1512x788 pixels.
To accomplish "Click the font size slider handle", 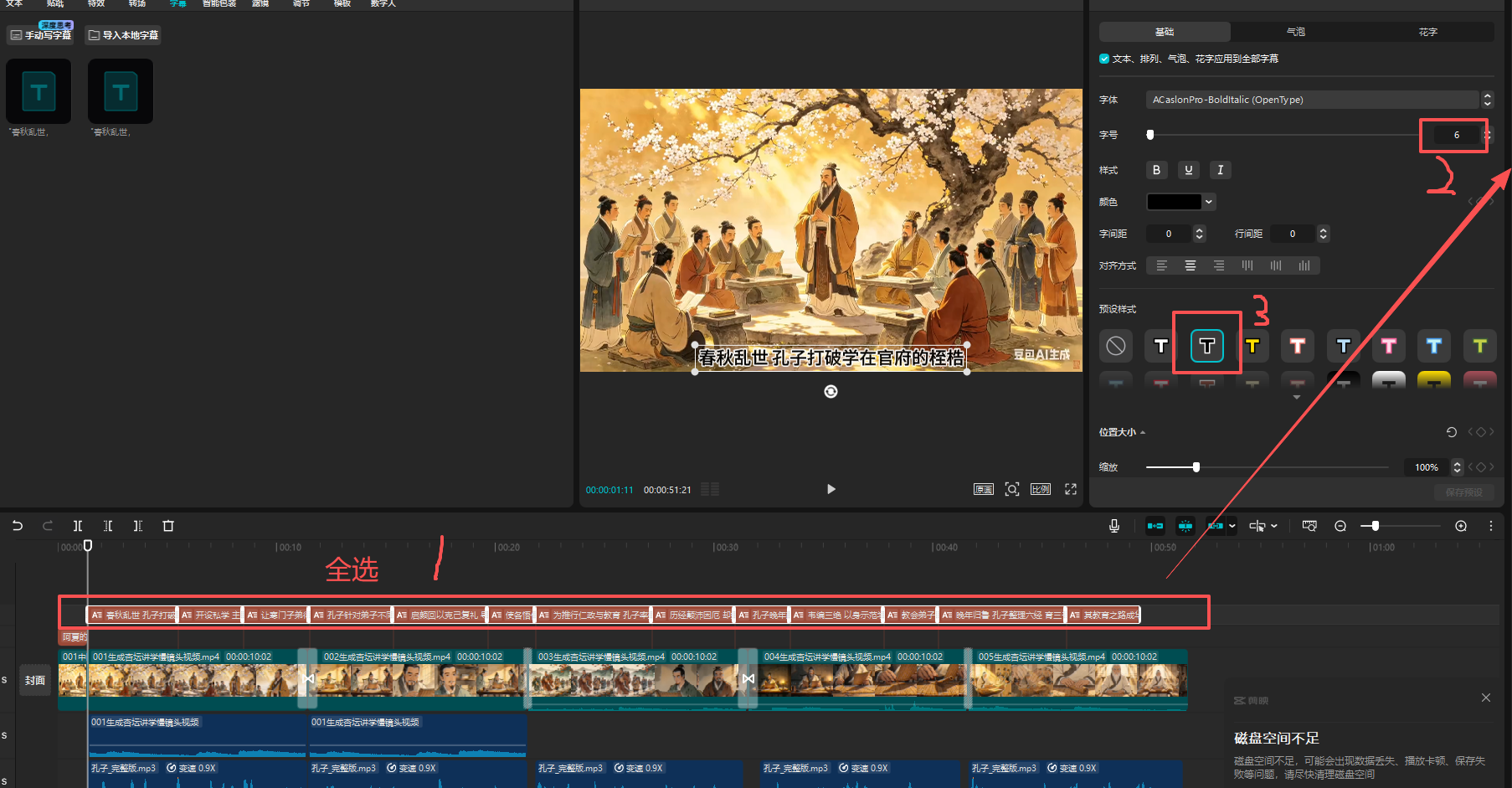I will pyautogui.click(x=1150, y=135).
